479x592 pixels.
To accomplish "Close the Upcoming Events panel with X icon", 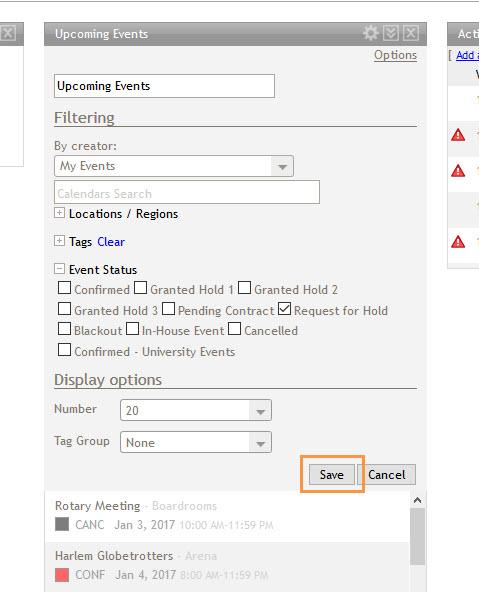I will point(411,33).
